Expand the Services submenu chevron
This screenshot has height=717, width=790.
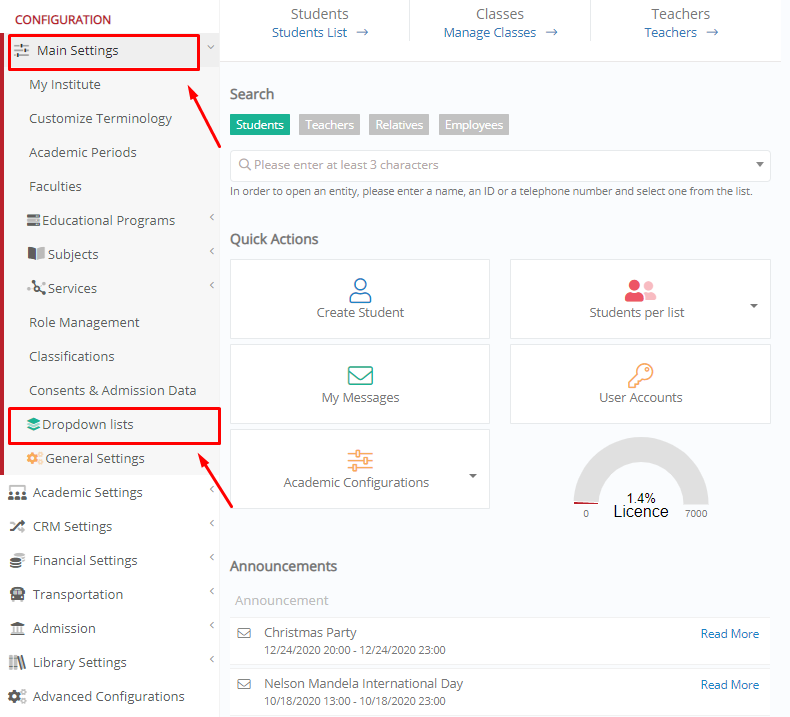(212, 285)
